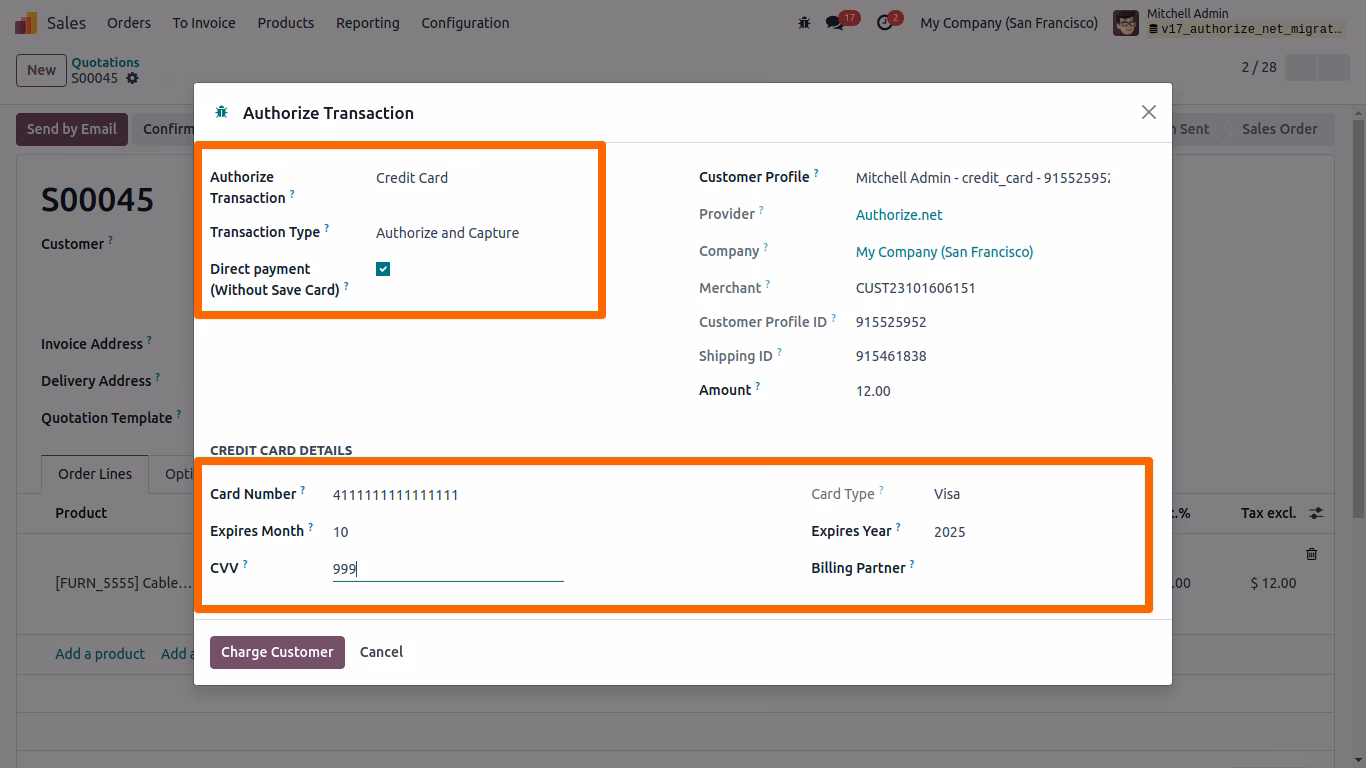
Task: Open the column settings adjust icon
Action: [x=1316, y=513]
